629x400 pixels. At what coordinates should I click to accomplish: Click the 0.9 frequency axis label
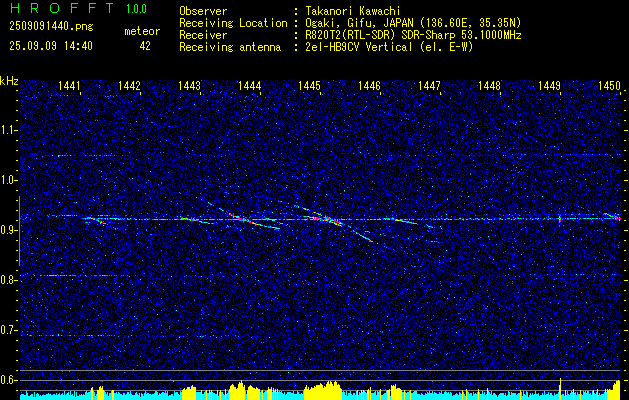7,230
